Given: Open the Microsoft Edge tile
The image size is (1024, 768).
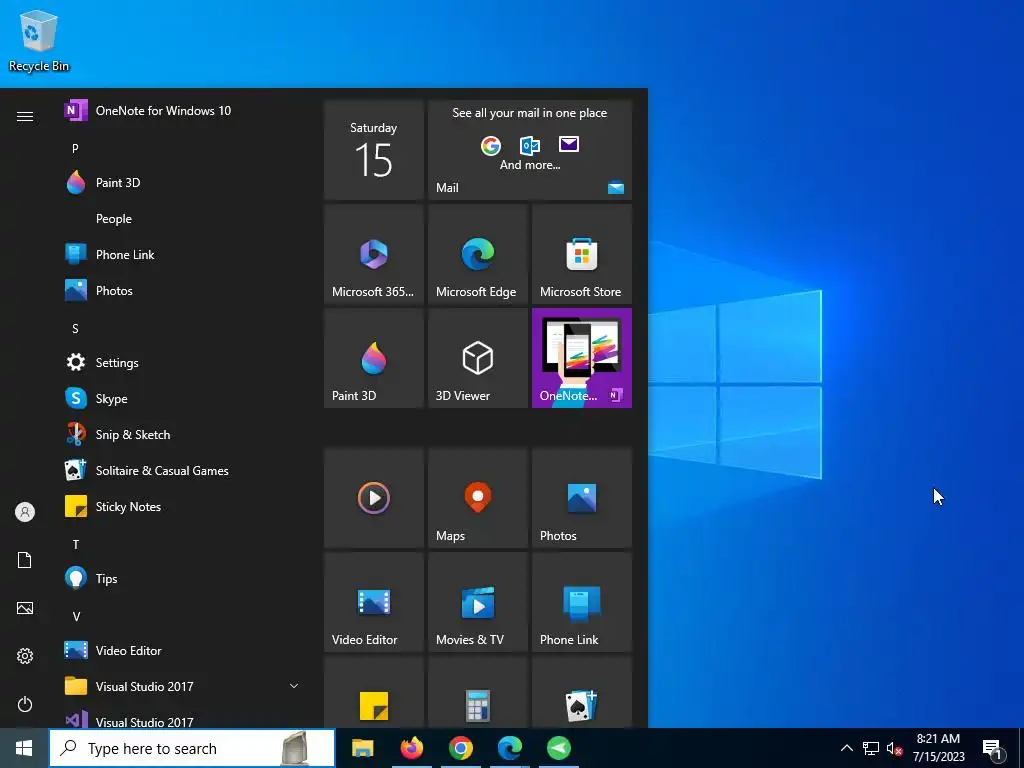Looking at the screenshot, I should point(478,254).
